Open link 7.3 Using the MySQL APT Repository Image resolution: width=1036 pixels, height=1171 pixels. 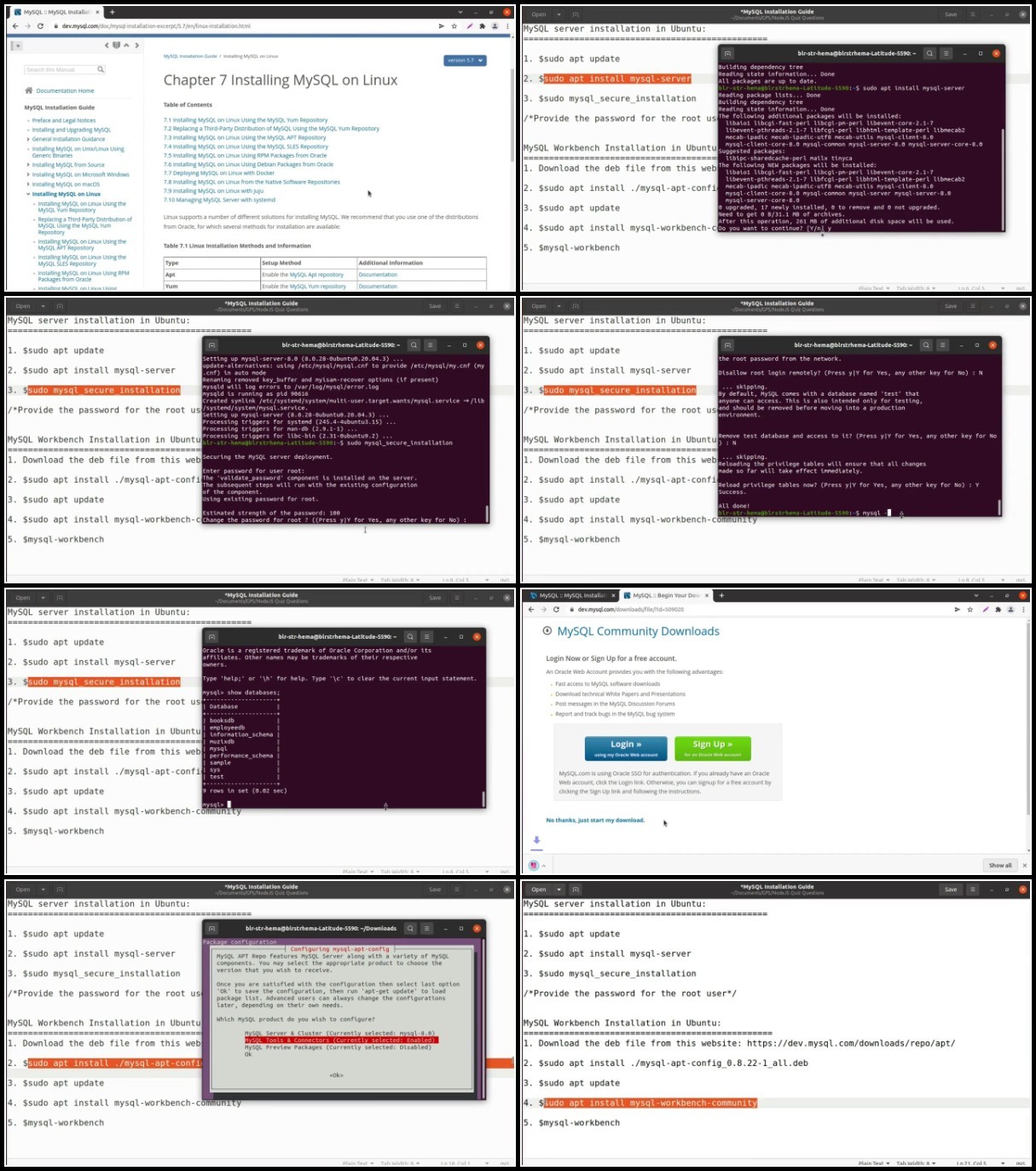[245, 137]
